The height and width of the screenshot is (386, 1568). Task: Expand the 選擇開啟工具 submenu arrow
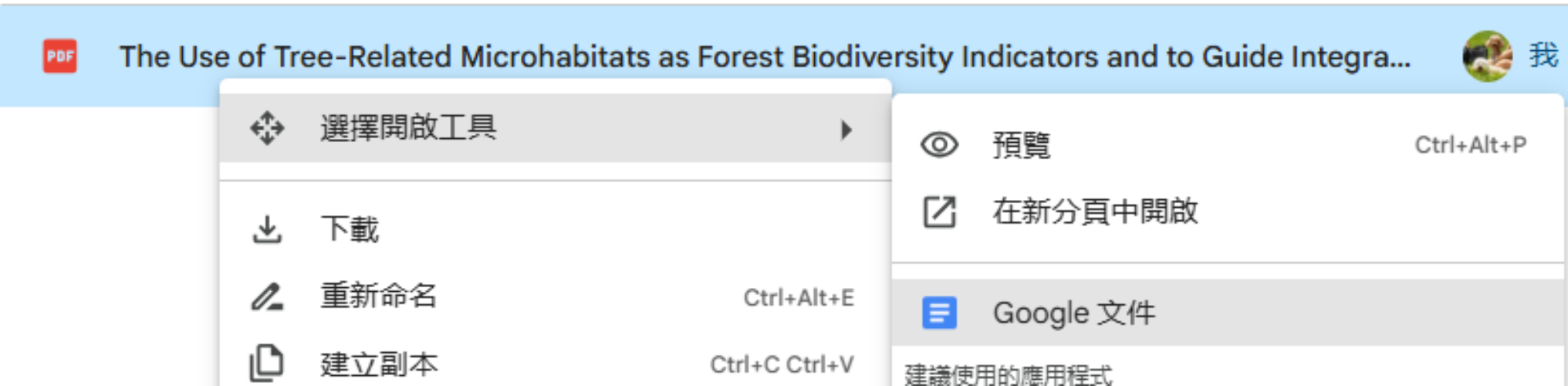[x=847, y=129]
